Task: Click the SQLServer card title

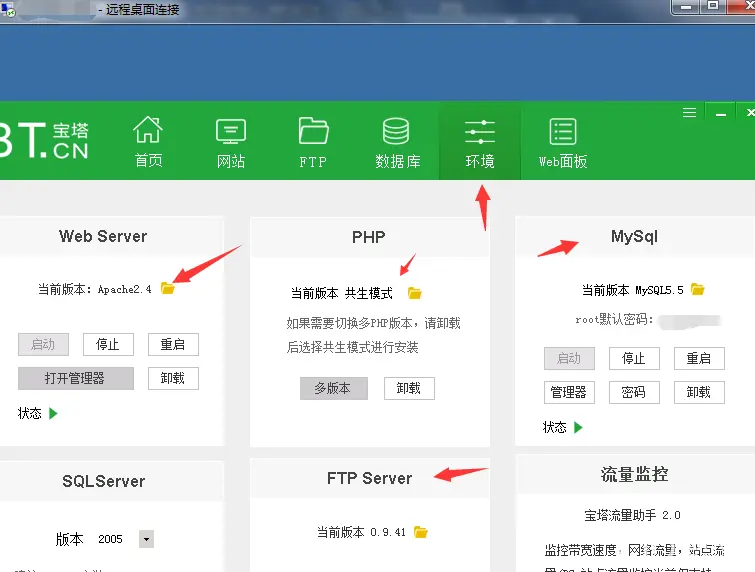Action: click(104, 481)
